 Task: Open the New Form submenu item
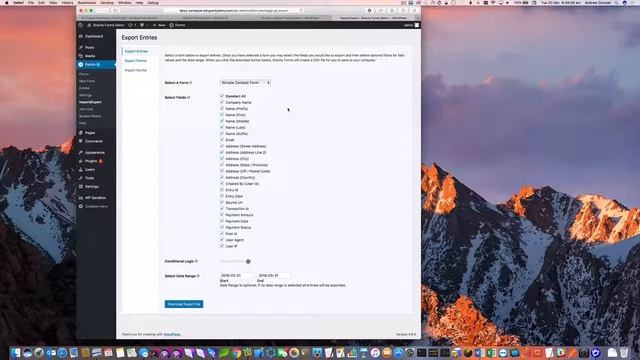tap(87, 81)
